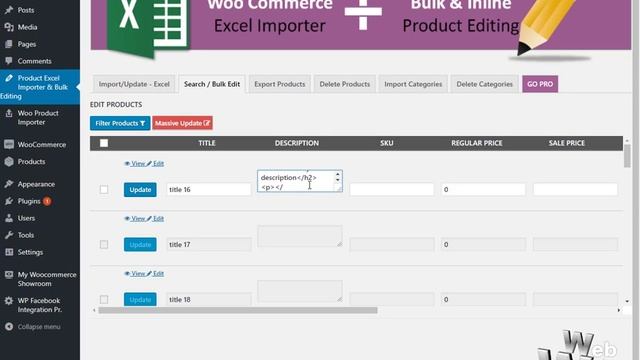The width and height of the screenshot is (640, 360).
Task: Toggle the select-all checkbox in table header
Action: point(104,143)
